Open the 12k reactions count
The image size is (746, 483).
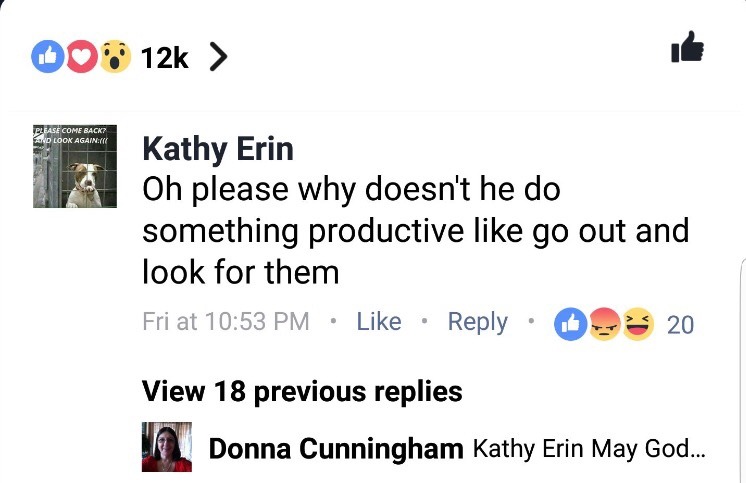pos(164,58)
